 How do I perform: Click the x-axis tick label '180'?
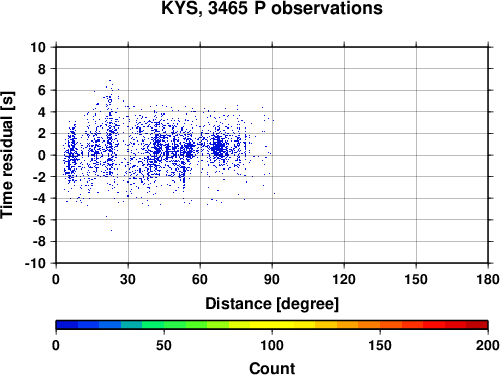(x=488, y=279)
